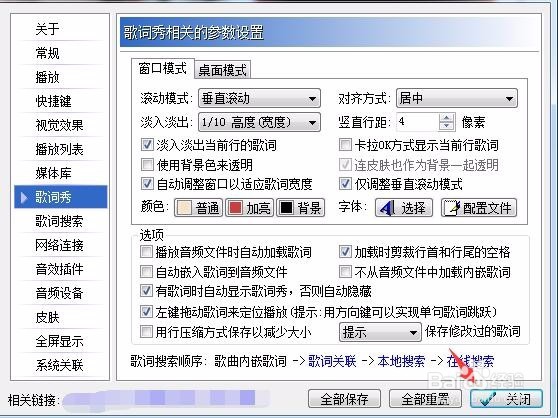
Task: Open 歌词搜索 settings page
Action: point(59,221)
